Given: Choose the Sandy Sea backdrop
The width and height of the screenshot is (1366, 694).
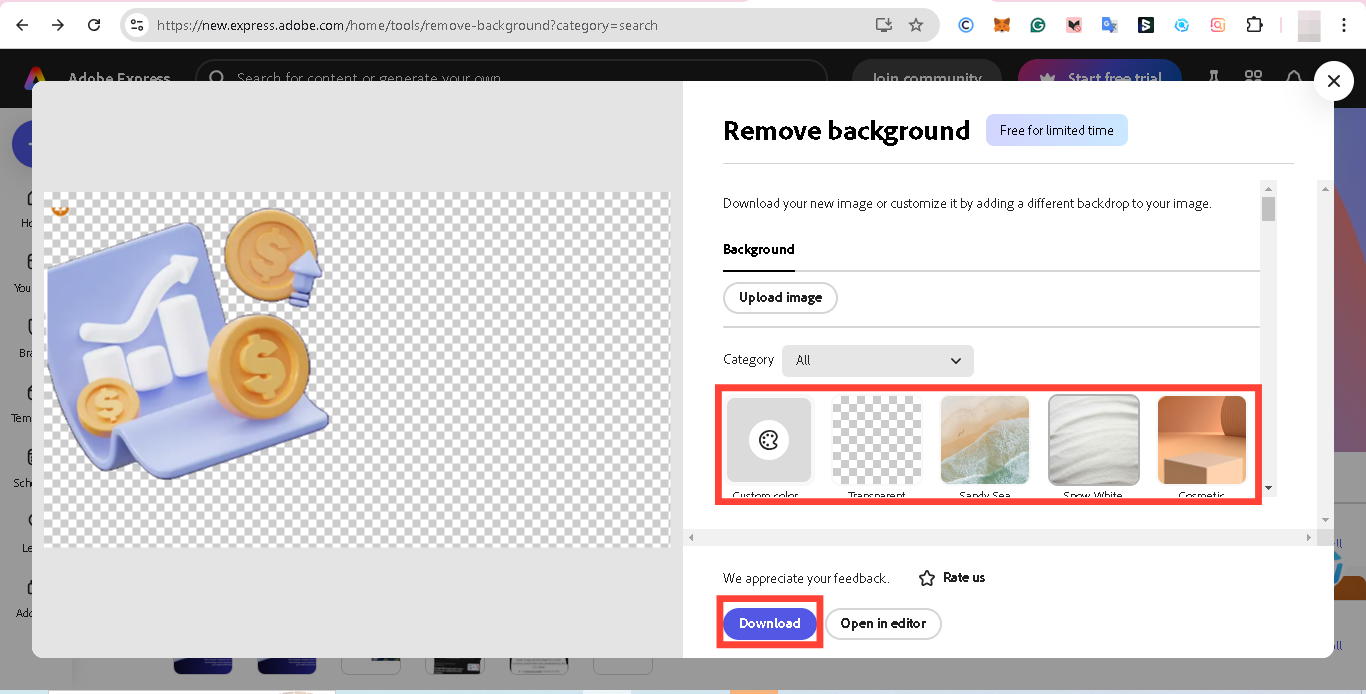Looking at the screenshot, I should coord(985,440).
